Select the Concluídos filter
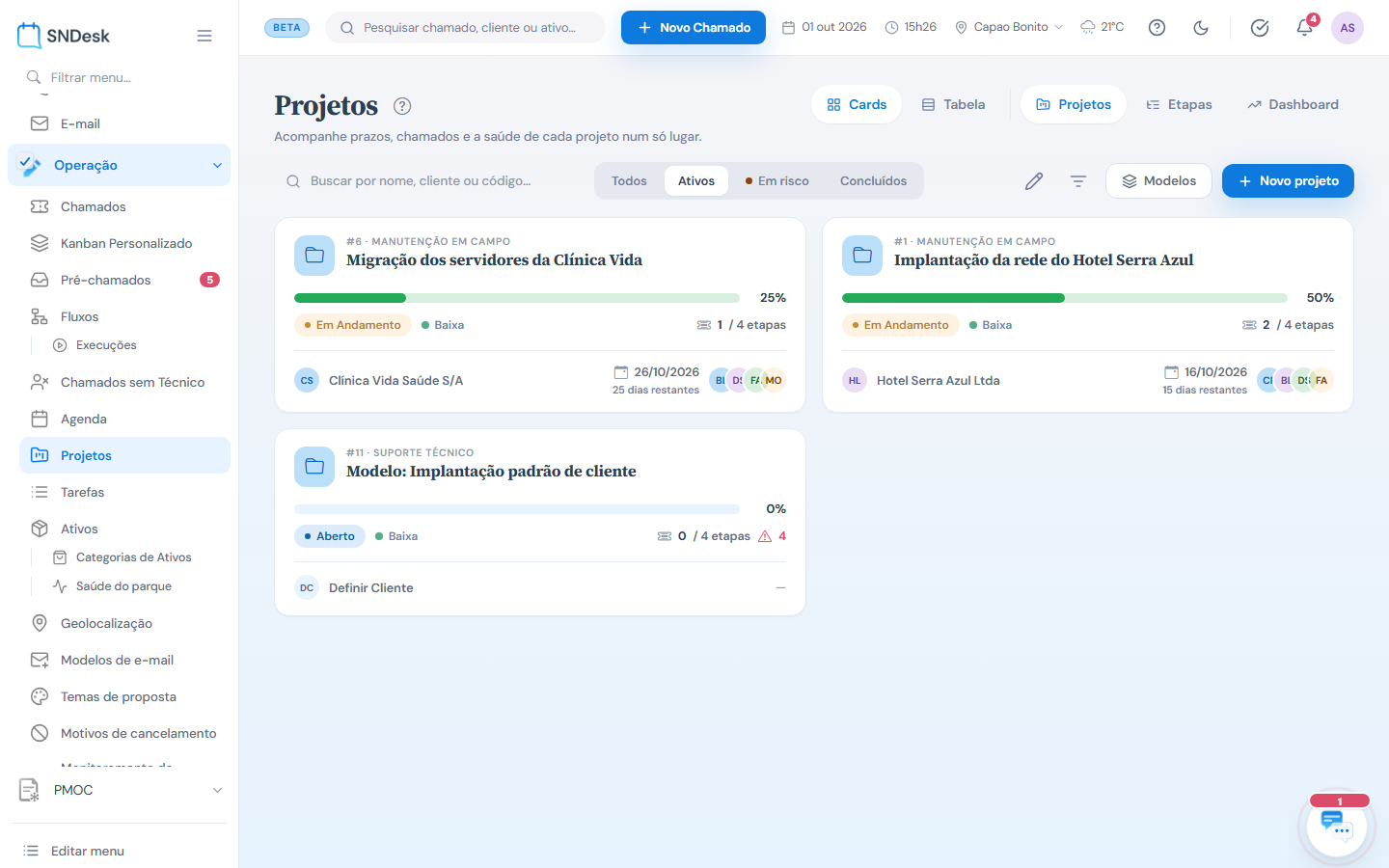This screenshot has height=868, width=1389. coord(873,180)
